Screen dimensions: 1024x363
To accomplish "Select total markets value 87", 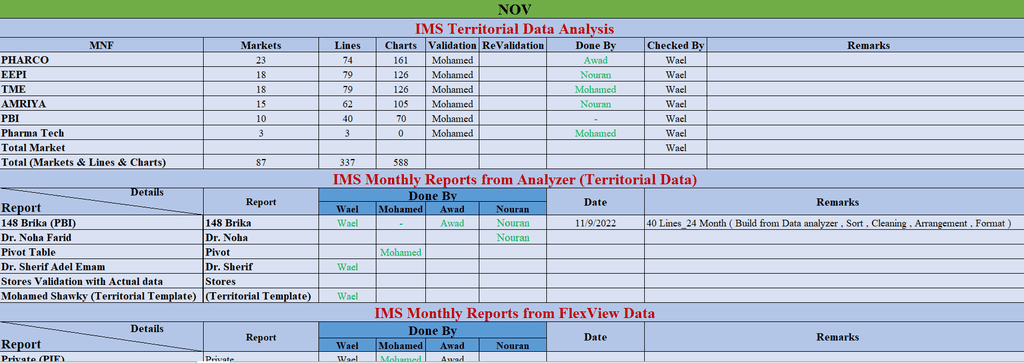I will (261, 162).
